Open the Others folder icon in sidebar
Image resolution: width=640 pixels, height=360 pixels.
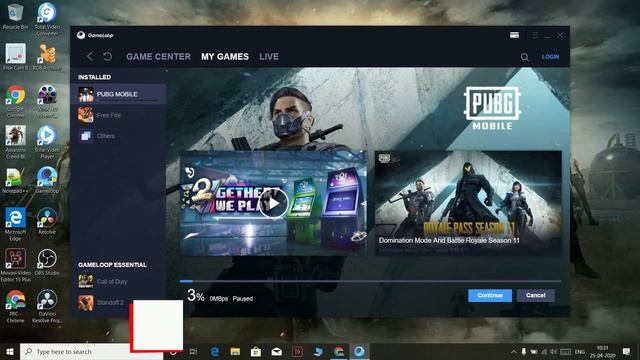pyautogui.click(x=86, y=136)
